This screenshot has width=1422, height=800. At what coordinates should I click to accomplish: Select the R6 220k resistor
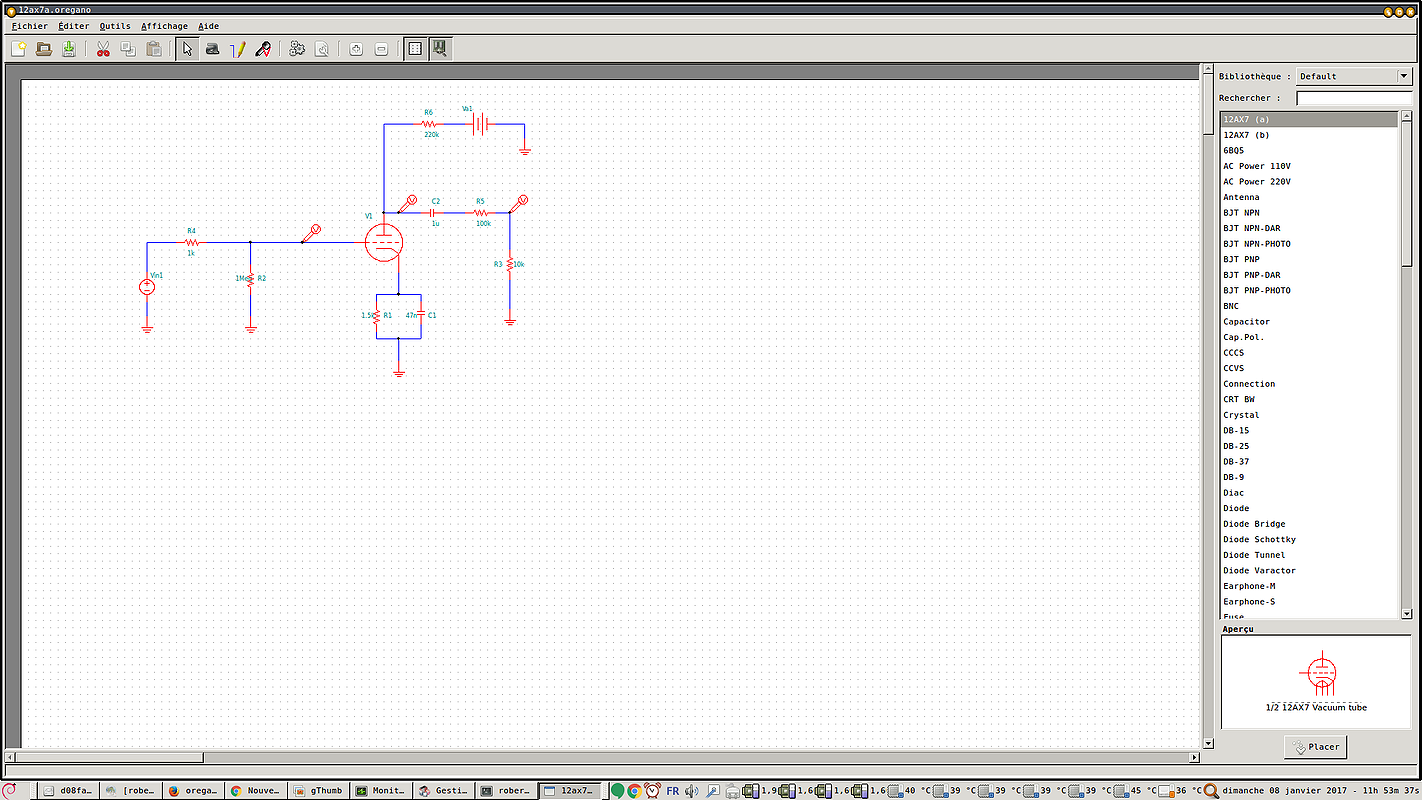429,125
